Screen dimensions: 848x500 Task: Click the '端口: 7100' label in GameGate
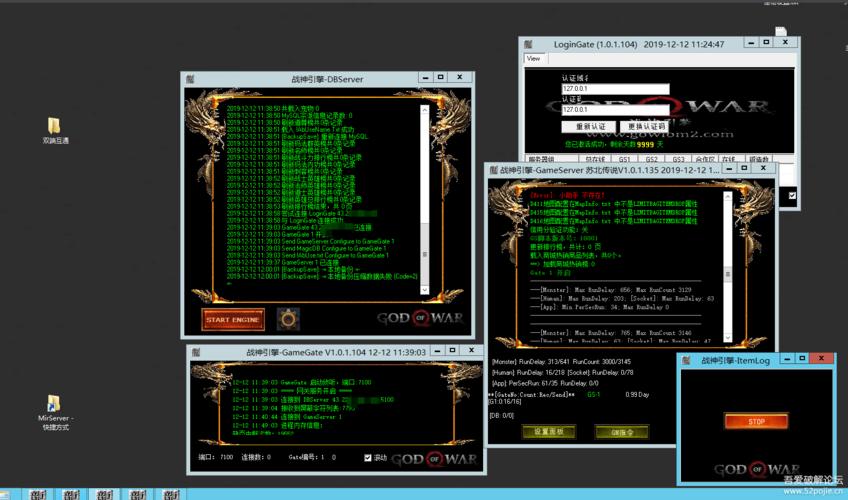click(x=215, y=457)
